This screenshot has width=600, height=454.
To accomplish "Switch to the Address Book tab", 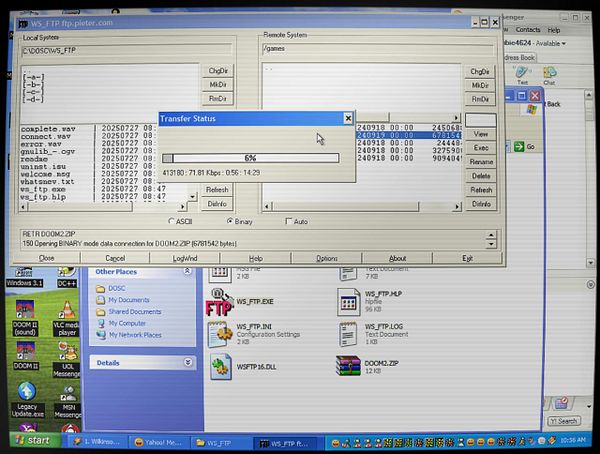I will click(519, 57).
